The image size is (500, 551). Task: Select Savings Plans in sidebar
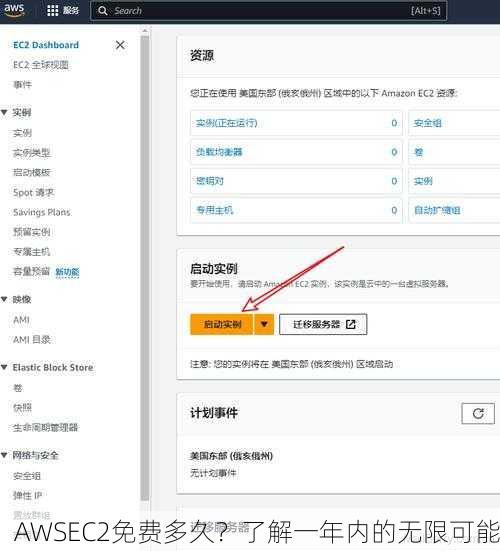pyautogui.click(x=42, y=212)
